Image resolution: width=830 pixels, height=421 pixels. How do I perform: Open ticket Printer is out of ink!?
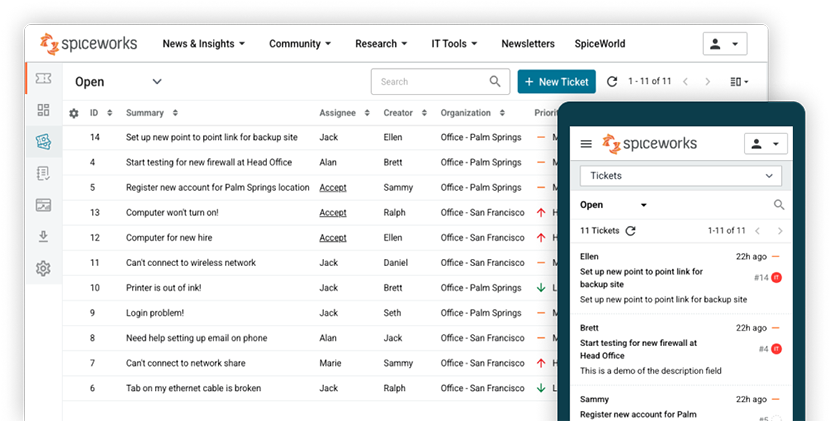pyautogui.click(x=164, y=288)
